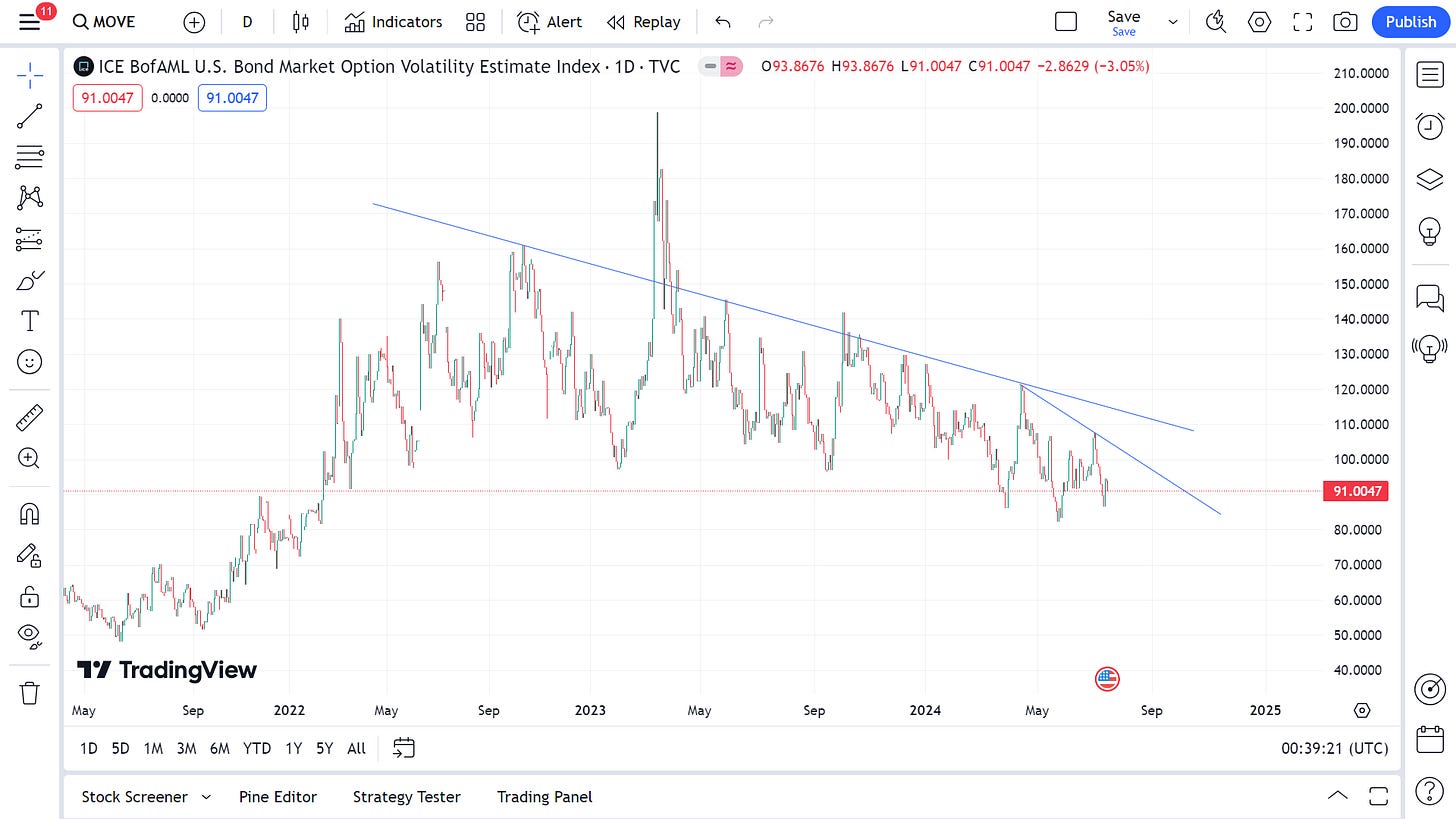Enter fullscreen mode
The height and width of the screenshot is (819, 1456).
point(1303,22)
